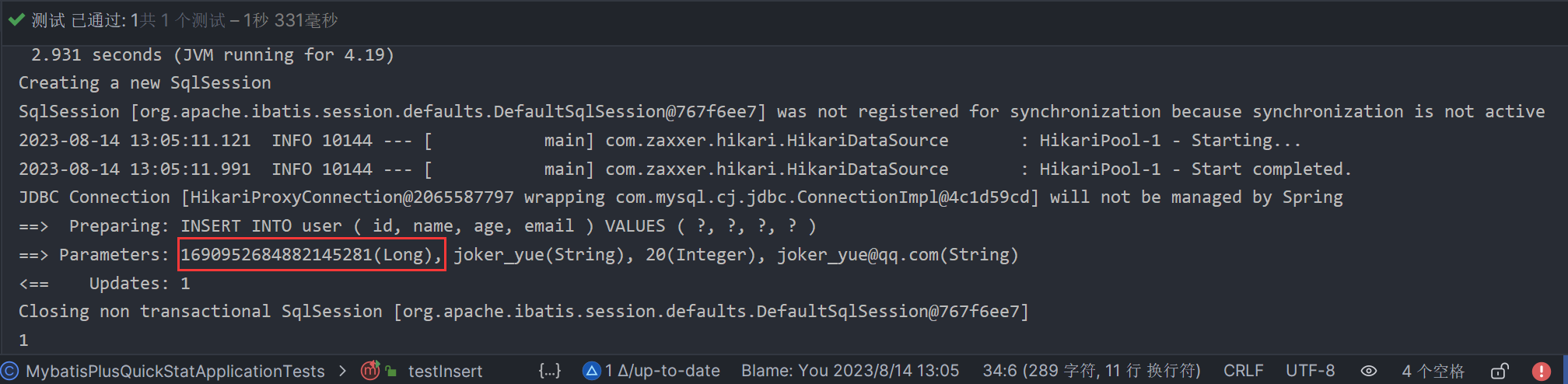Image resolution: width=1568 pixels, height=384 pixels.
Task: Select MybatisPlusQuickStatApplicationTests breadcrumb
Action: coord(175,371)
